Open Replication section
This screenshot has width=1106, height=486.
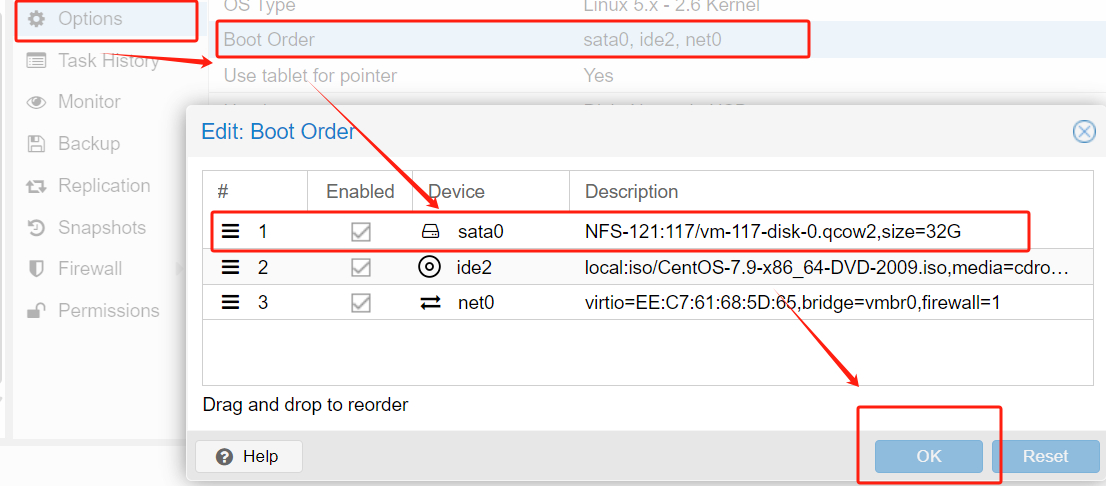tap(104, 186)
